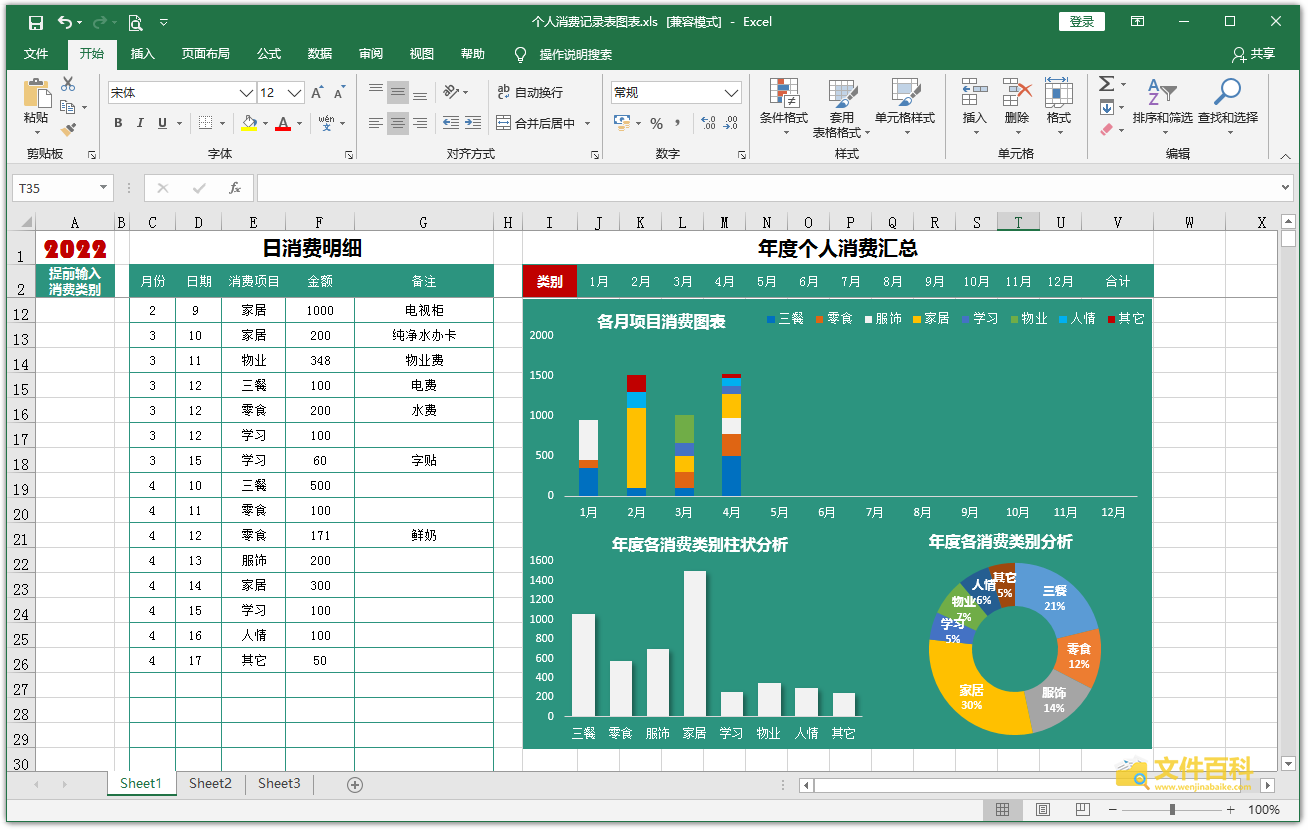1309x830 pixels.
Task: Click the zoom slider handle
Action: (1172, 810)
